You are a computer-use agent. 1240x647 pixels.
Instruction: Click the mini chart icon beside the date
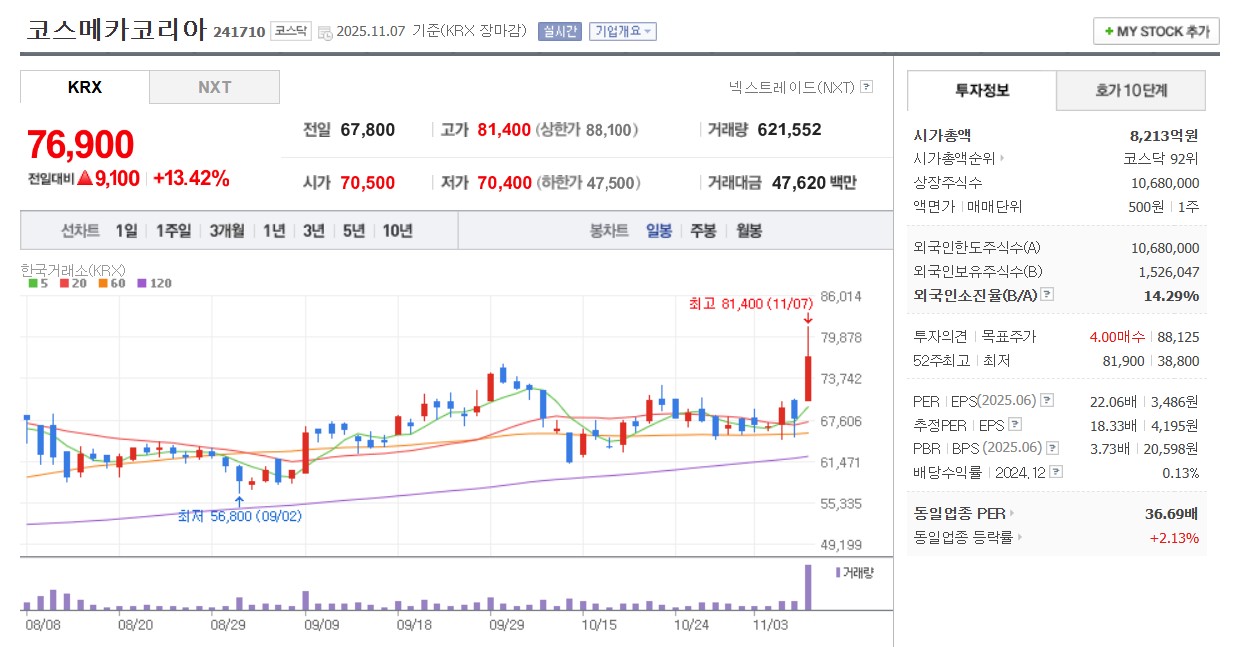[323, 30]
